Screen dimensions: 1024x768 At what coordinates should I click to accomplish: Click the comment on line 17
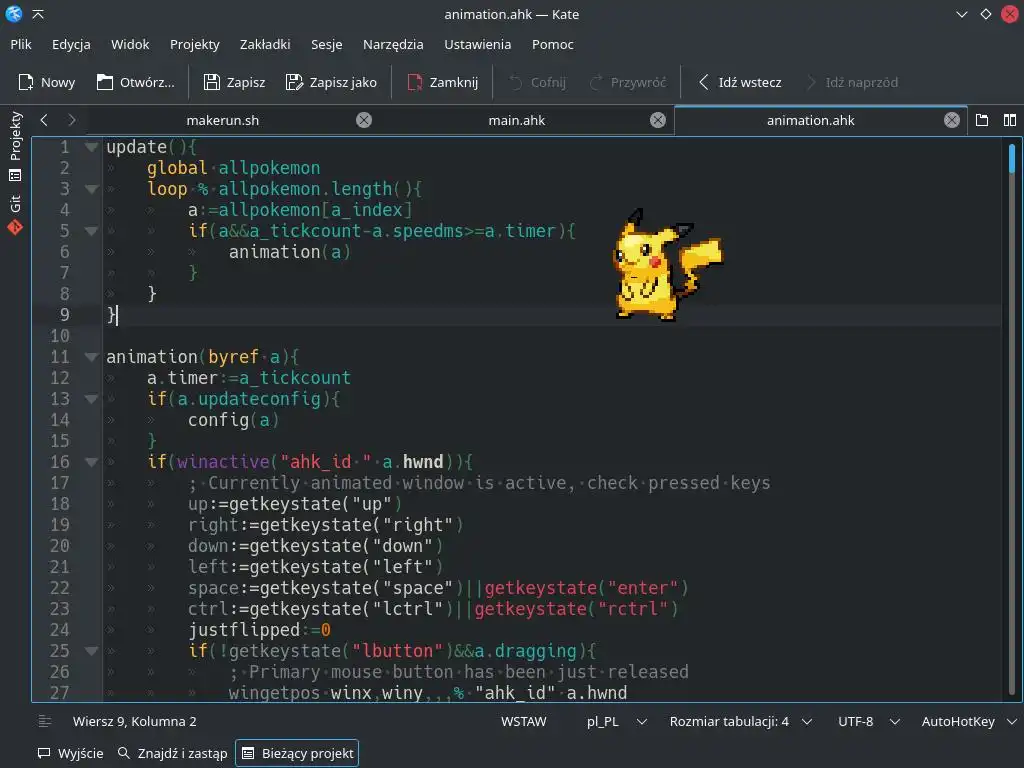[x=479, y=483]
